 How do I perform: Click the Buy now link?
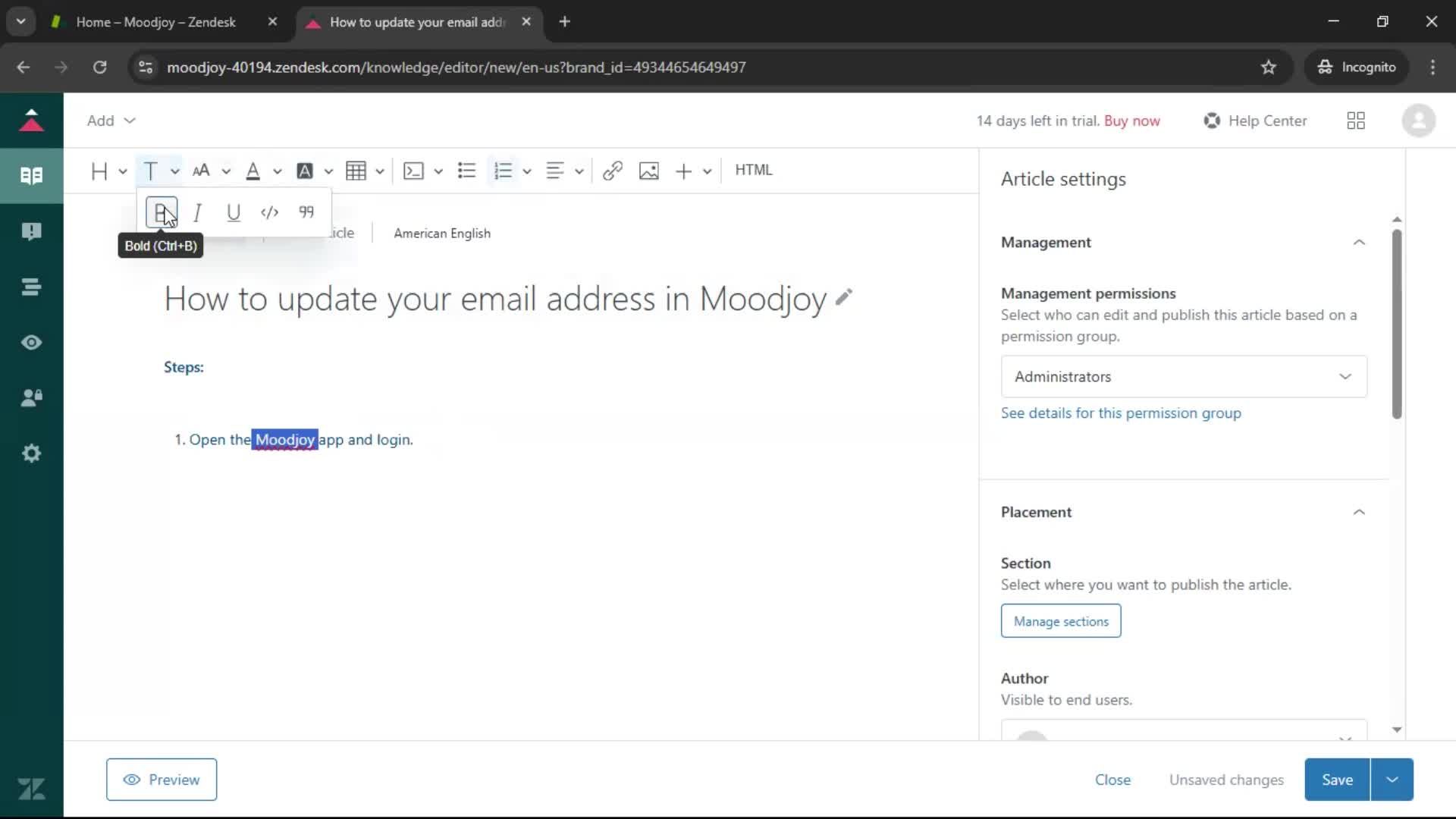tap(1132, 121)
